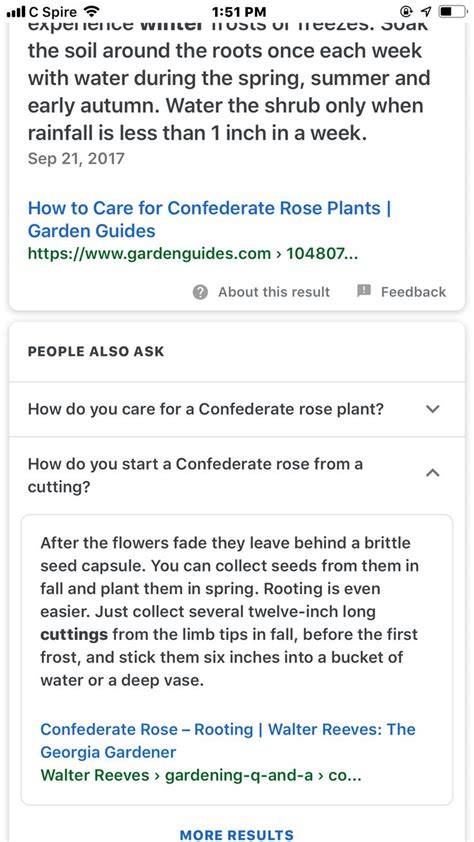Tap the Wi-Fi icon in status bar

[92, 11]
